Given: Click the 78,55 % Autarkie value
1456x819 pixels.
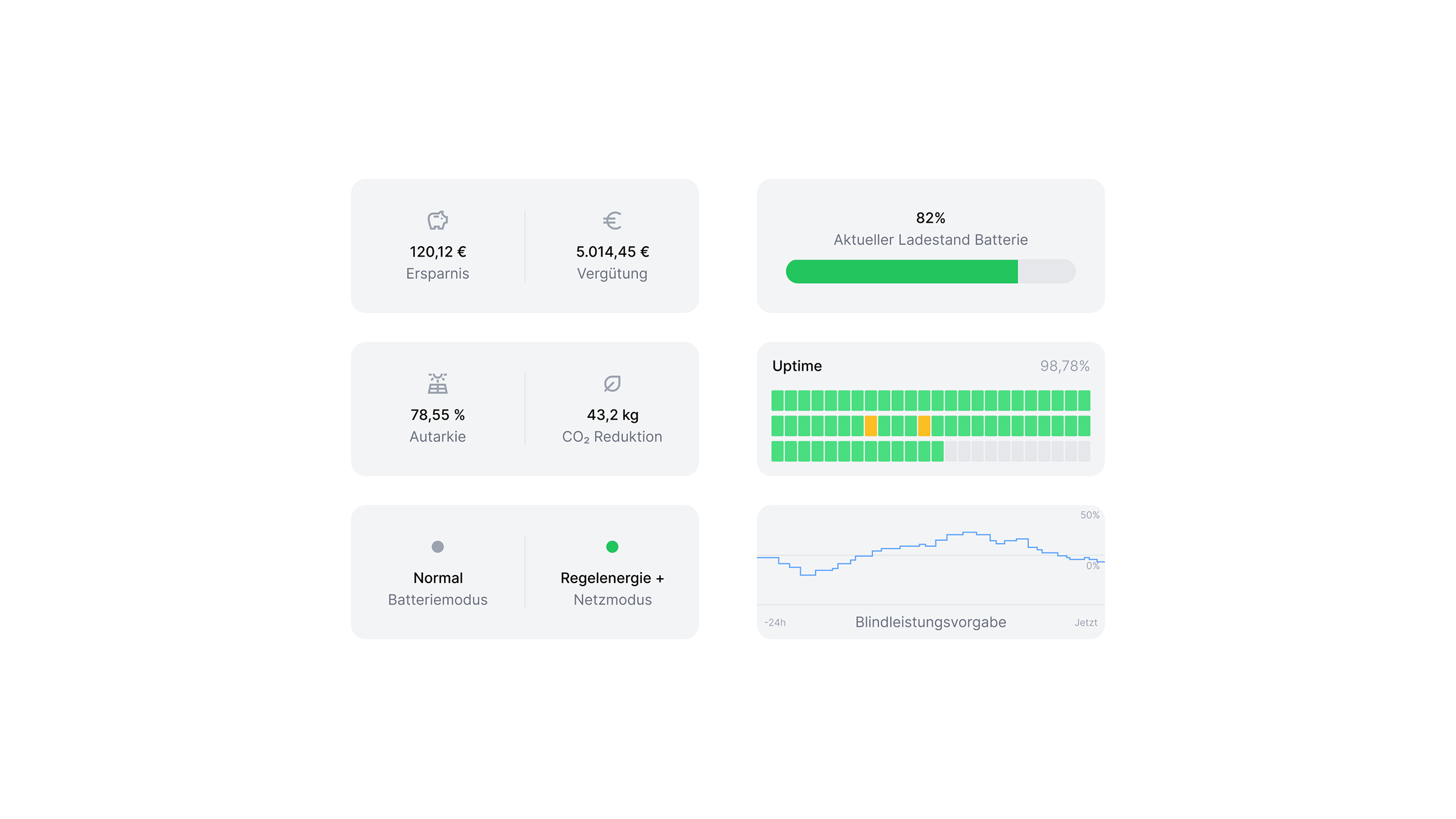Looking at the screenshot, I should [437, 415].
